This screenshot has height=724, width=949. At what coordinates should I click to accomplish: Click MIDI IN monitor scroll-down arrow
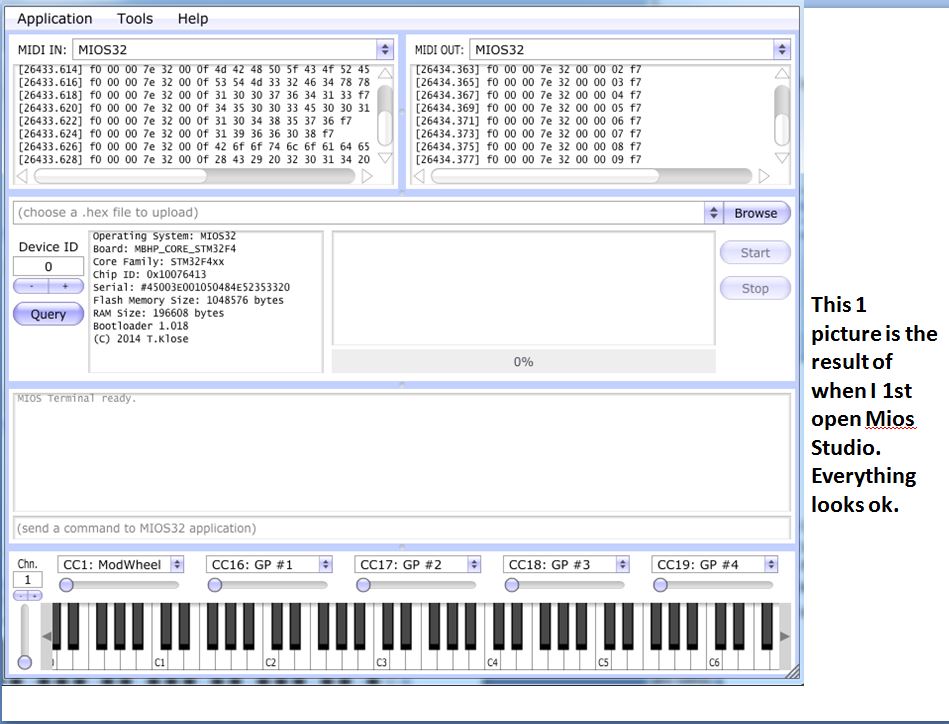coord(385,158)
